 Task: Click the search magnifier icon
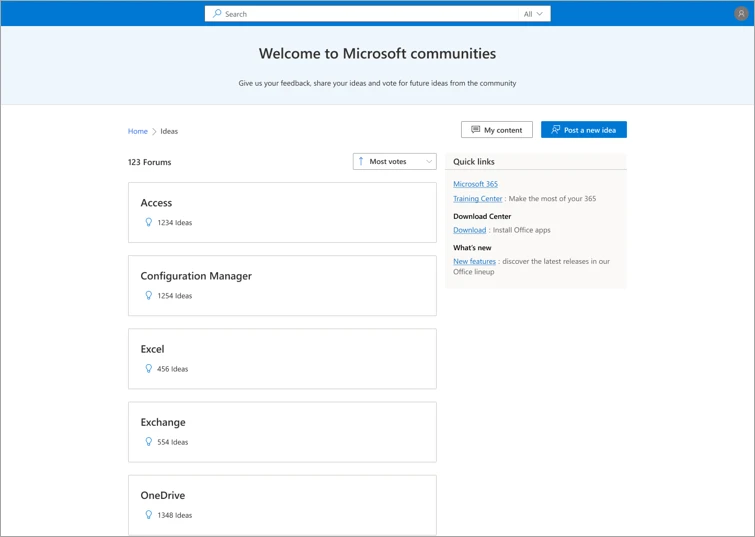coord(217,13)
